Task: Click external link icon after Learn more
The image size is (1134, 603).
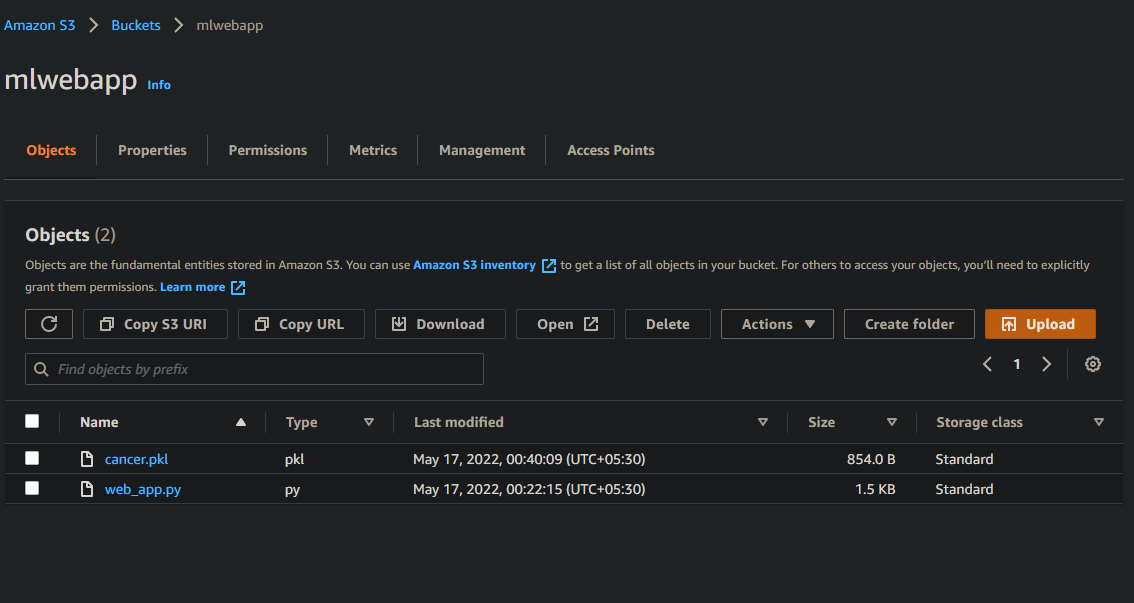Action: tap(238, 288)
